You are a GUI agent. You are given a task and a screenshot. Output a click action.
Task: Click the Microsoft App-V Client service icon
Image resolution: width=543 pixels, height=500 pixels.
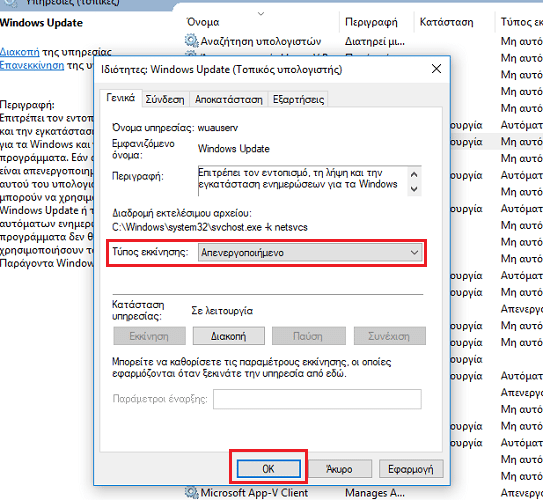192,492
